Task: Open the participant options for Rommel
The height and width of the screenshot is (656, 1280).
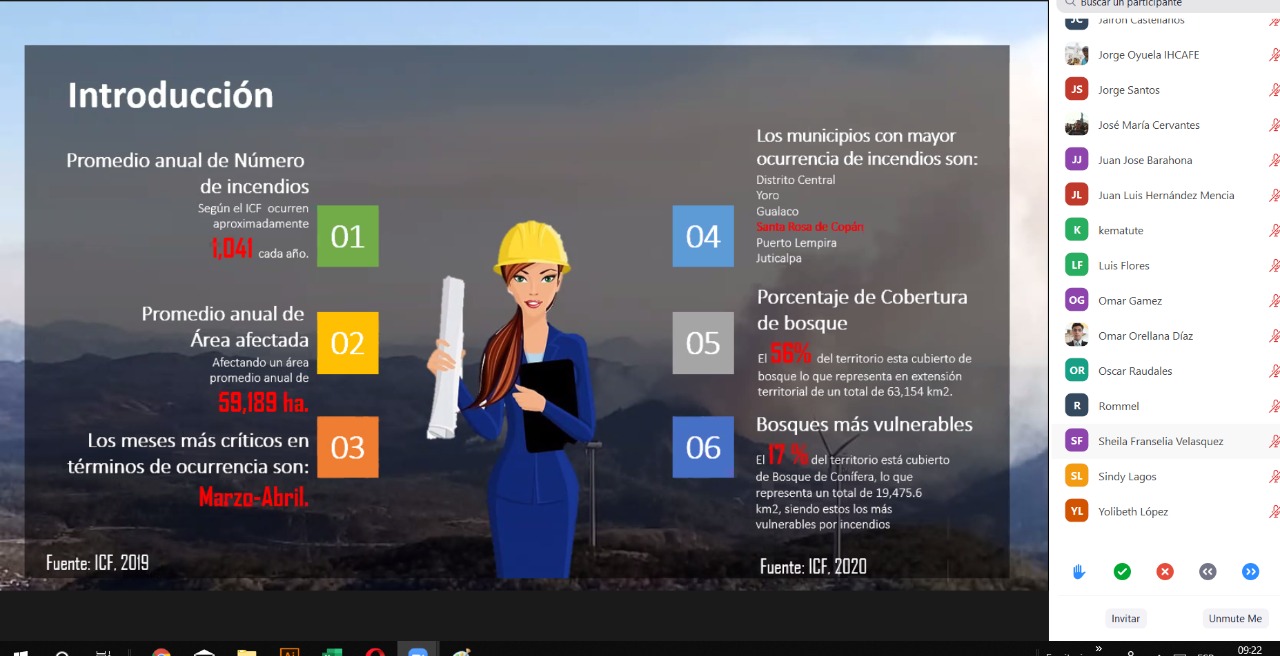Action: [1274, 406]
